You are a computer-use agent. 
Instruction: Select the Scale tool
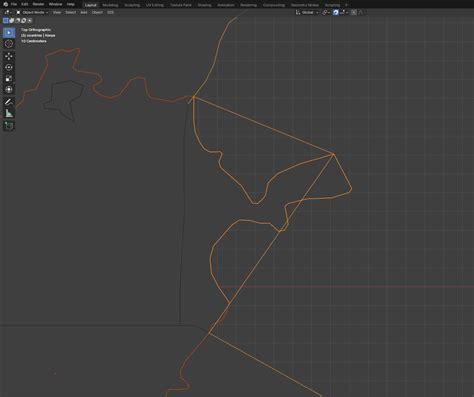9,79
